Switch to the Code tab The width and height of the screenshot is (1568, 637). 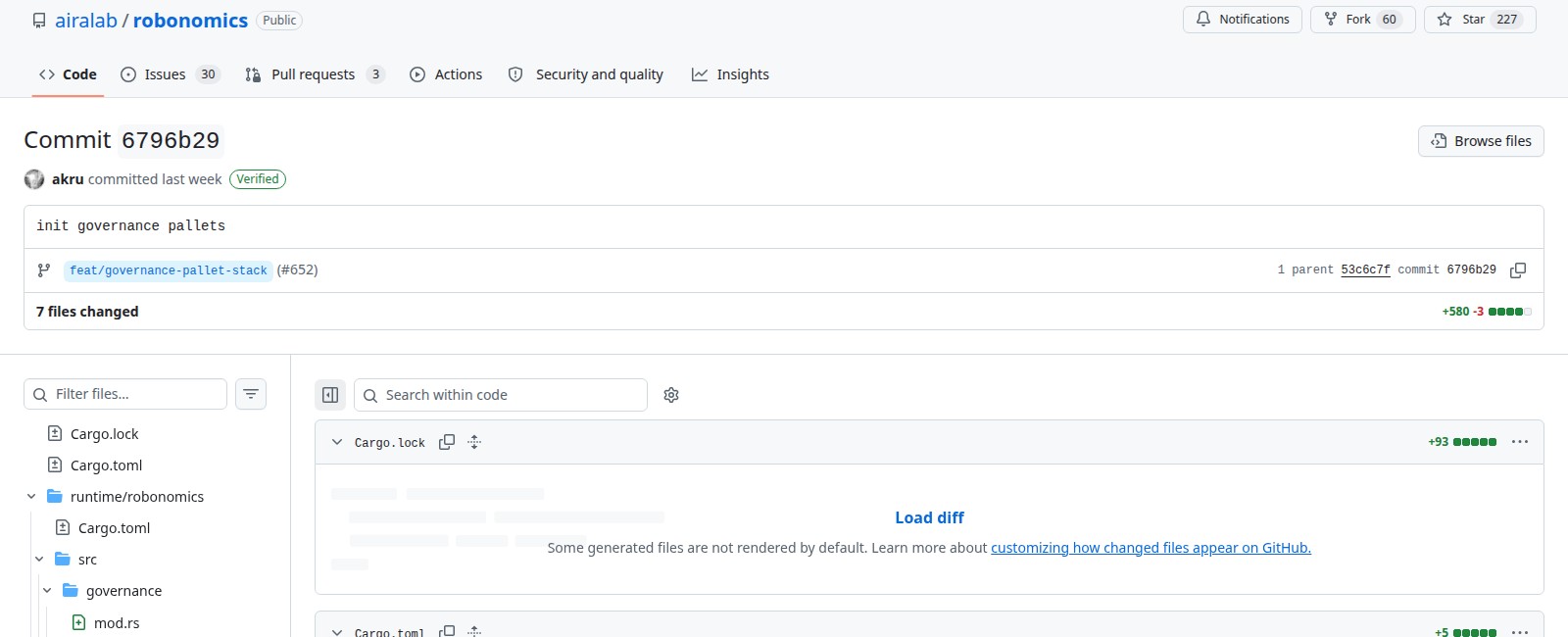tap(68, 74)
